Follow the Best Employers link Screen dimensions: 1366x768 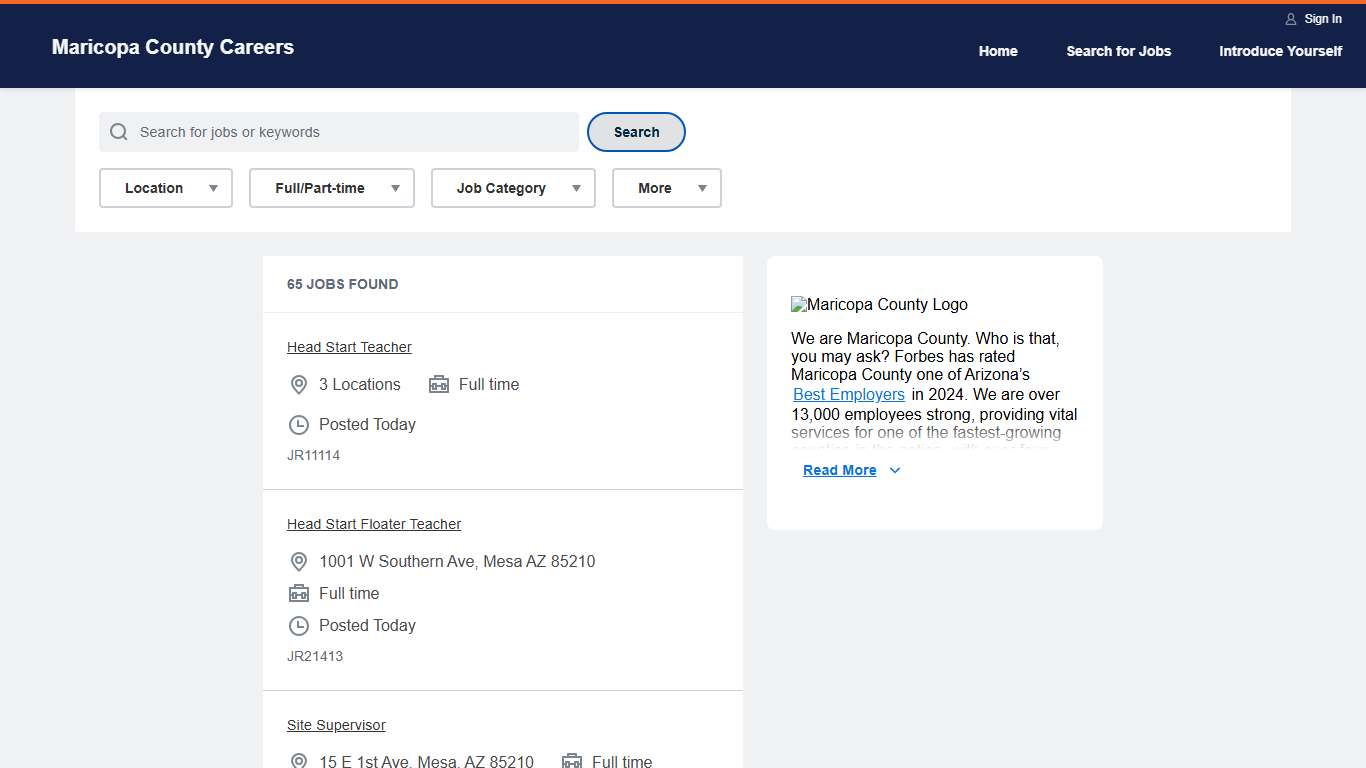pos(848,395)
